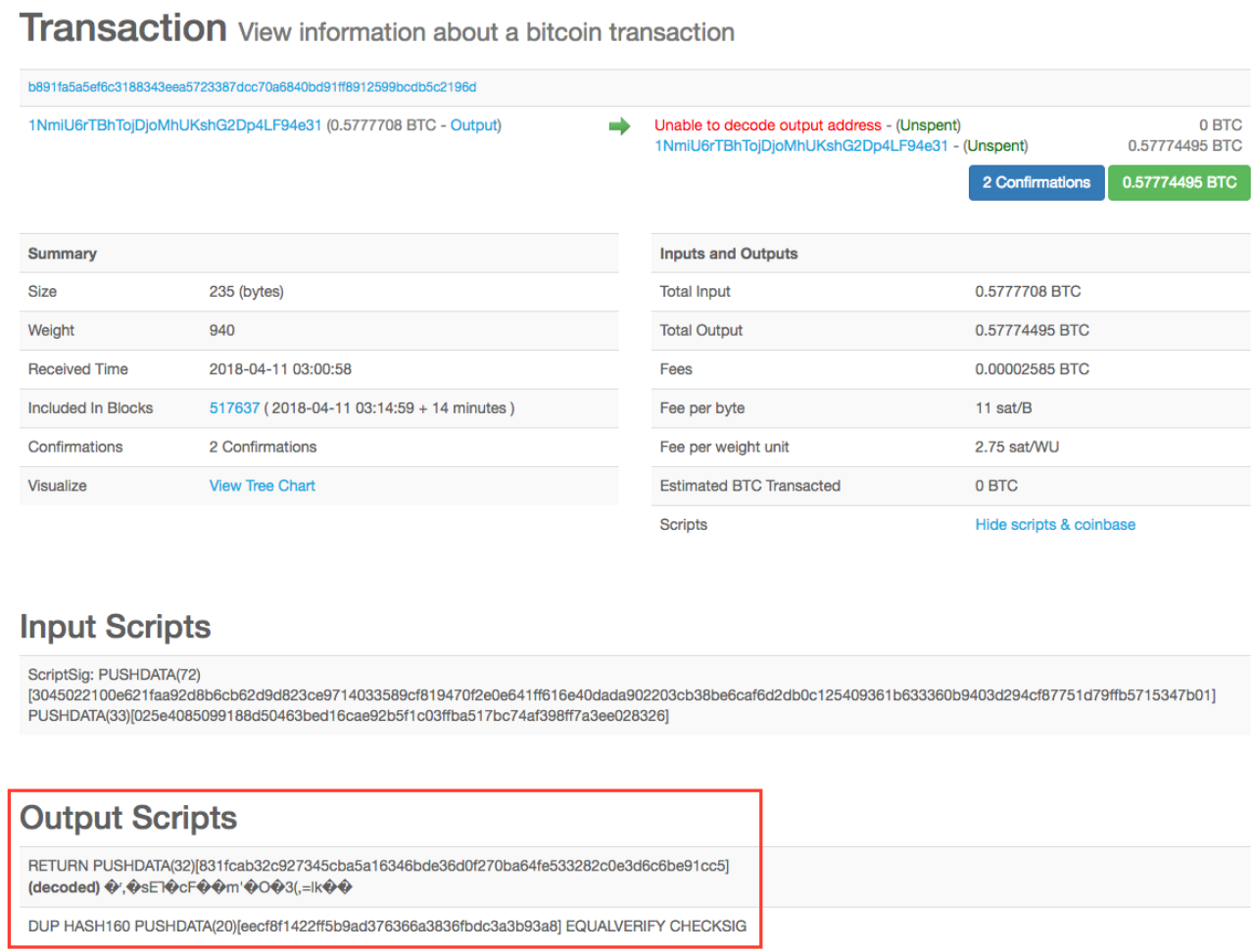1254x952 pixels.
Task: Click the Received Time value 2018-04-11 03:00:58
Action: pyautogui.click(x=279, y=369)
